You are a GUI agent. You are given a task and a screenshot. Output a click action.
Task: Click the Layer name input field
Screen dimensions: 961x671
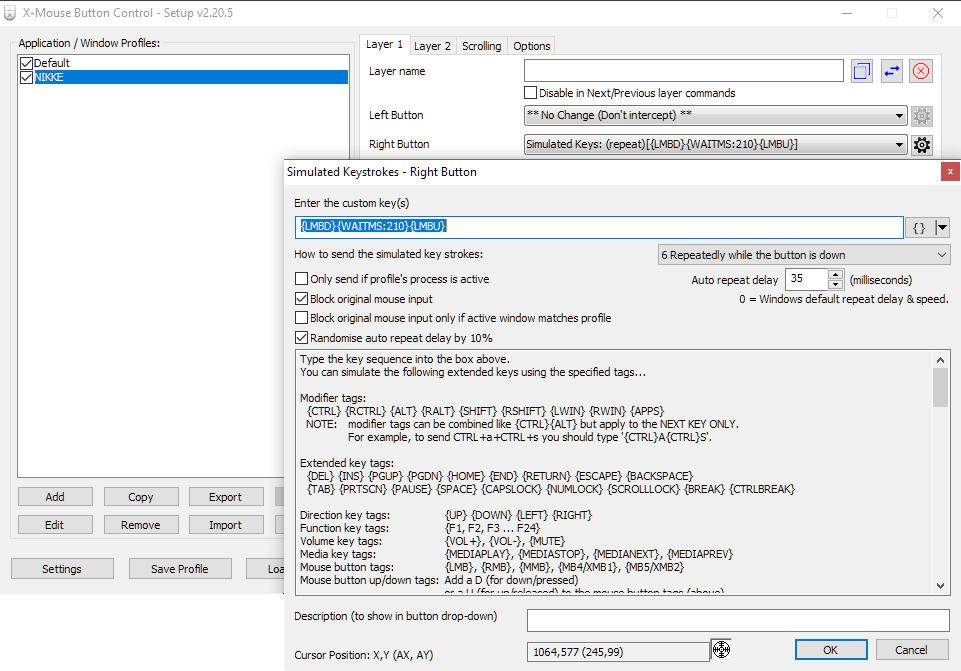click(x=683, y=71)
